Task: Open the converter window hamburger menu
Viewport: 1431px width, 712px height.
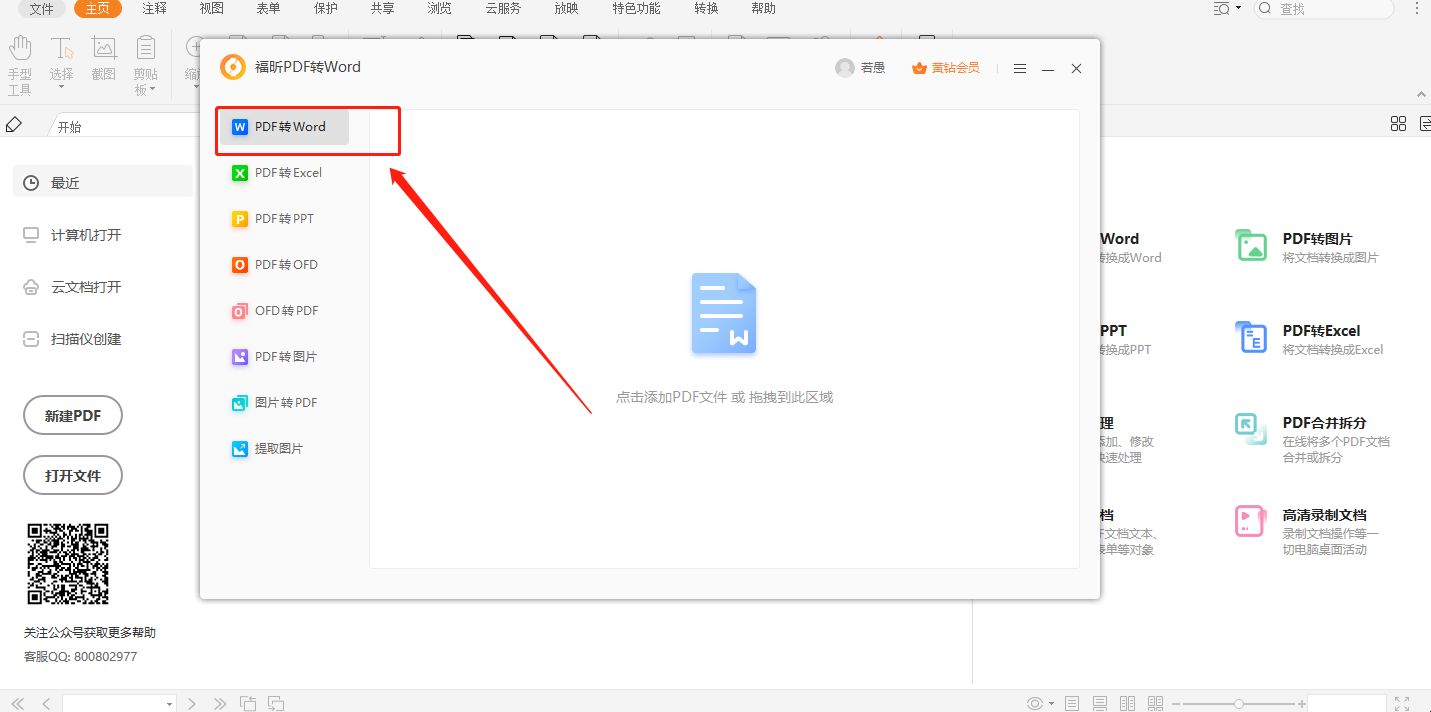Action: click(1019, 68)
